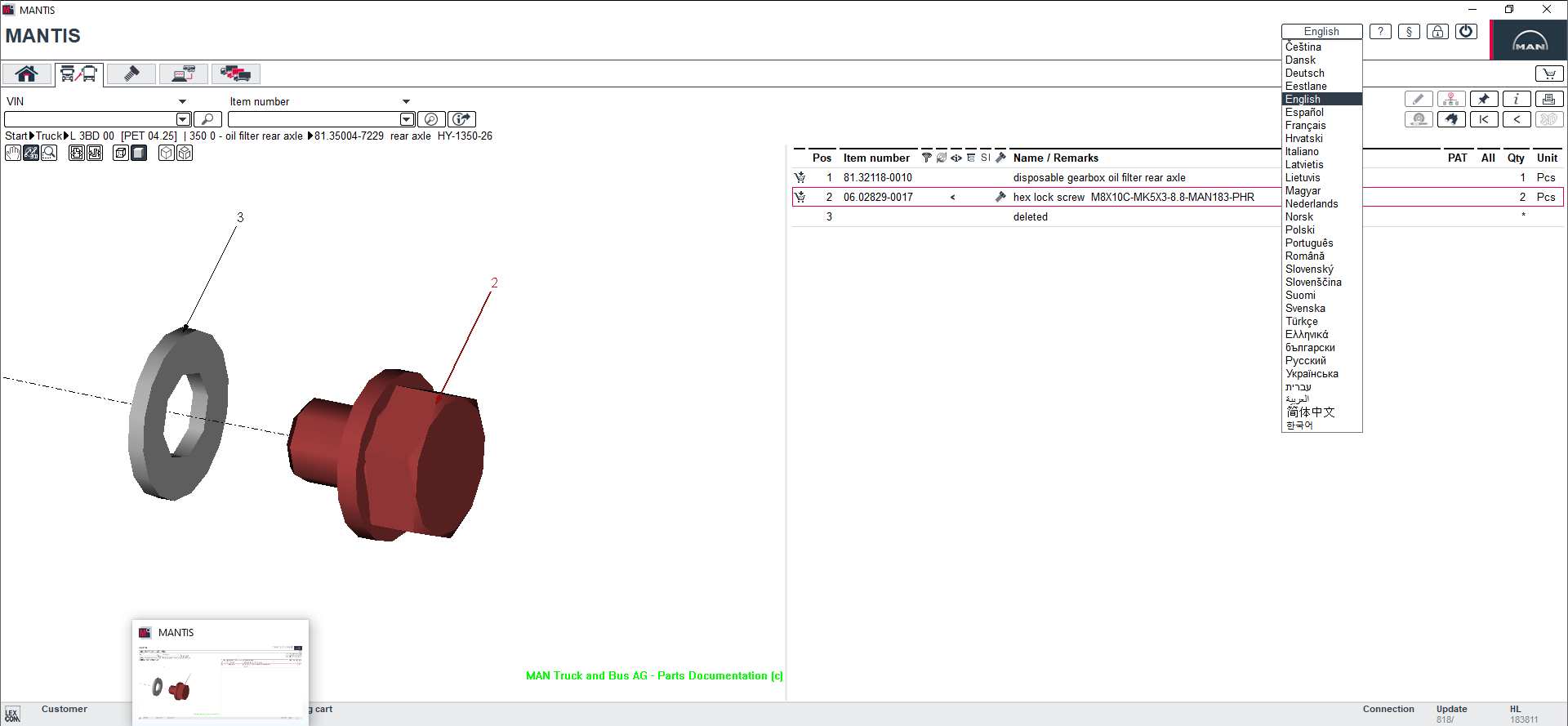
Task: Click into the Item number input field
Action: click(x=314, y=119)
